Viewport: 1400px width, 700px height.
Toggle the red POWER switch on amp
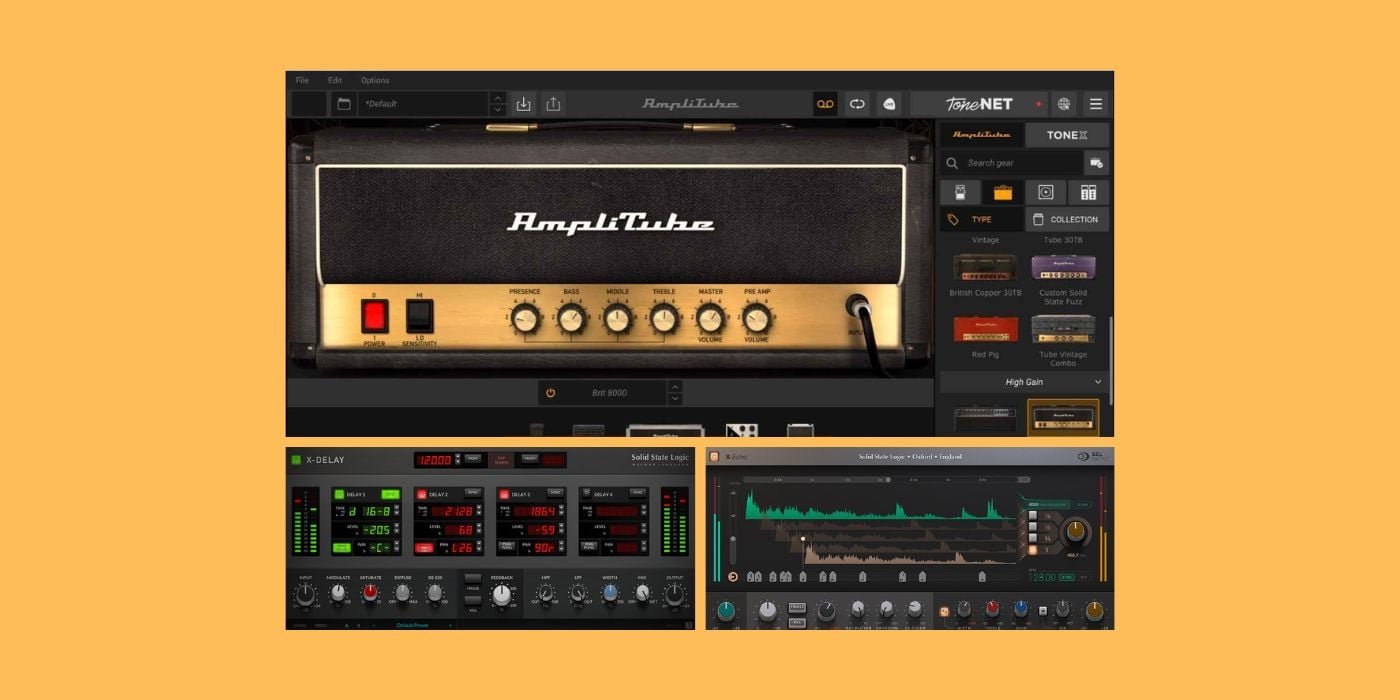coord(375,316)
